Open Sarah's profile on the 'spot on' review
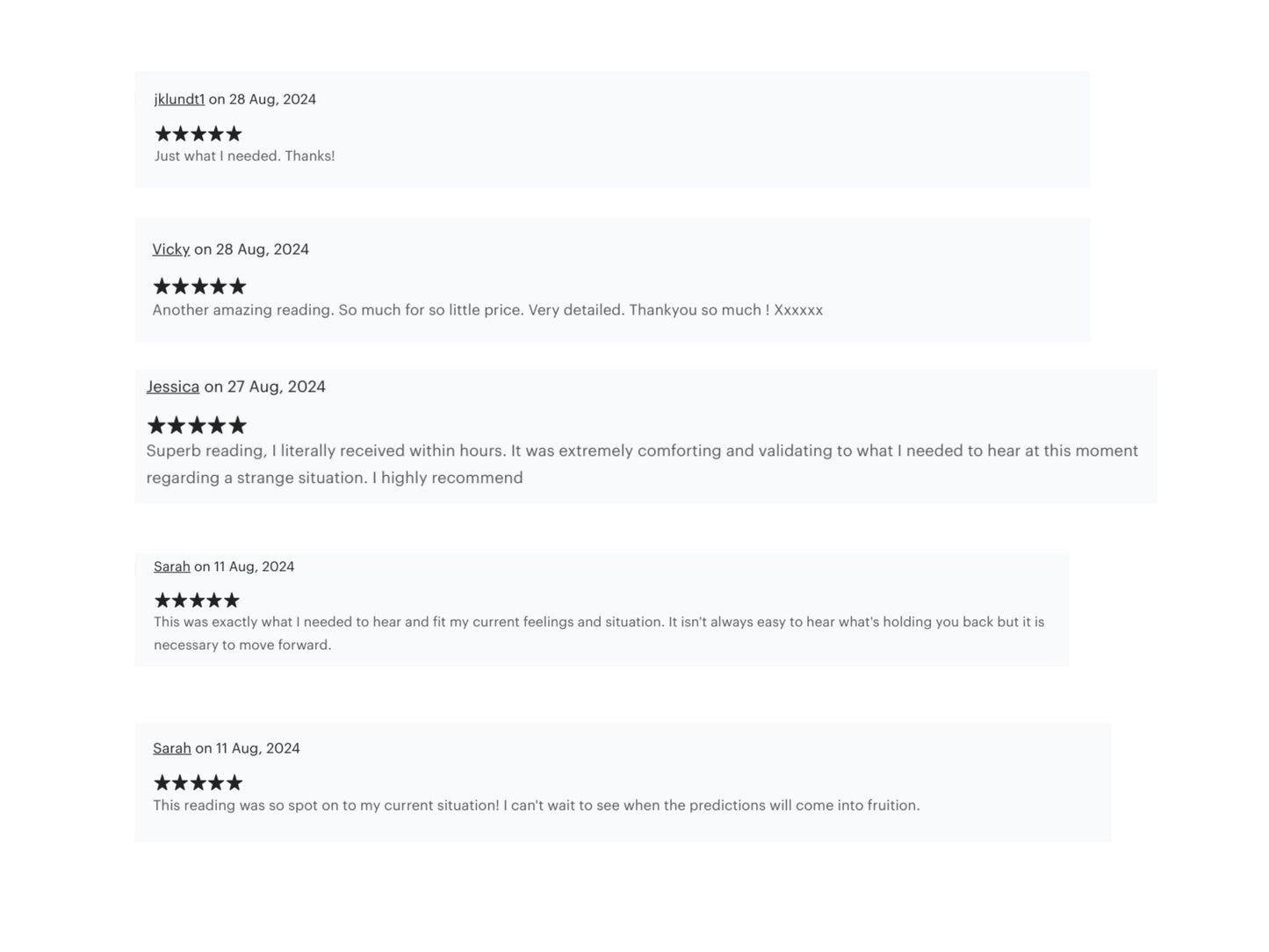Viewport: 1269px width, 952px height. click(171, 748)
